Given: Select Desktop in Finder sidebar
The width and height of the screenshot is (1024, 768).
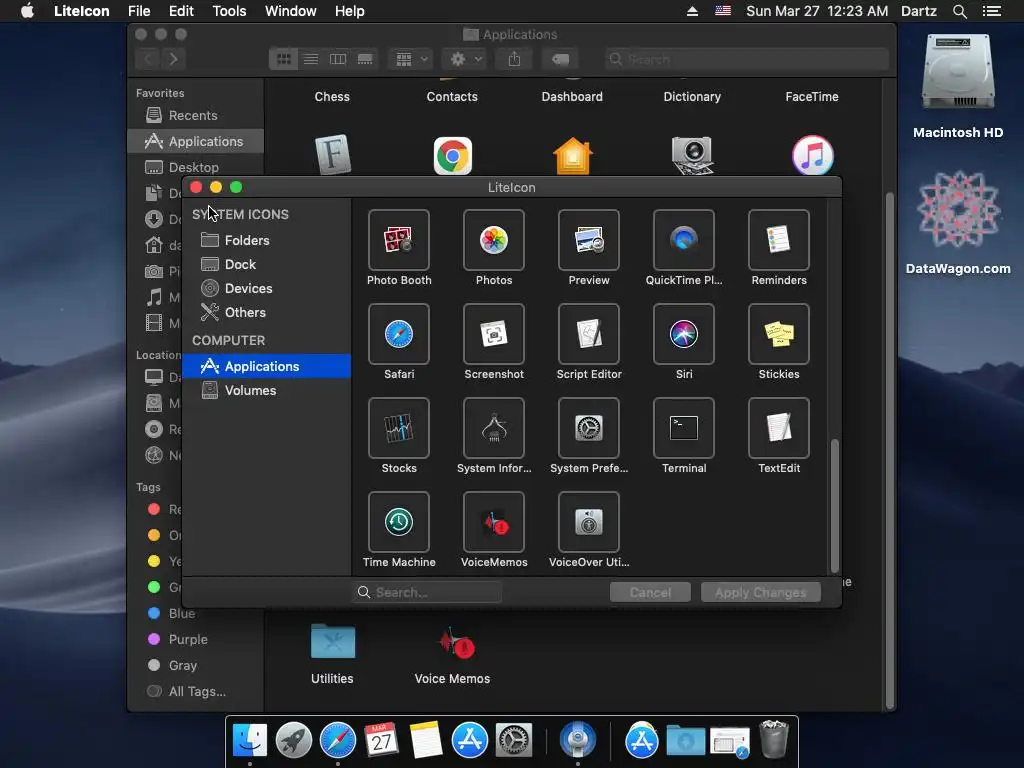Looking at the screenshot, I should point(195,167).
